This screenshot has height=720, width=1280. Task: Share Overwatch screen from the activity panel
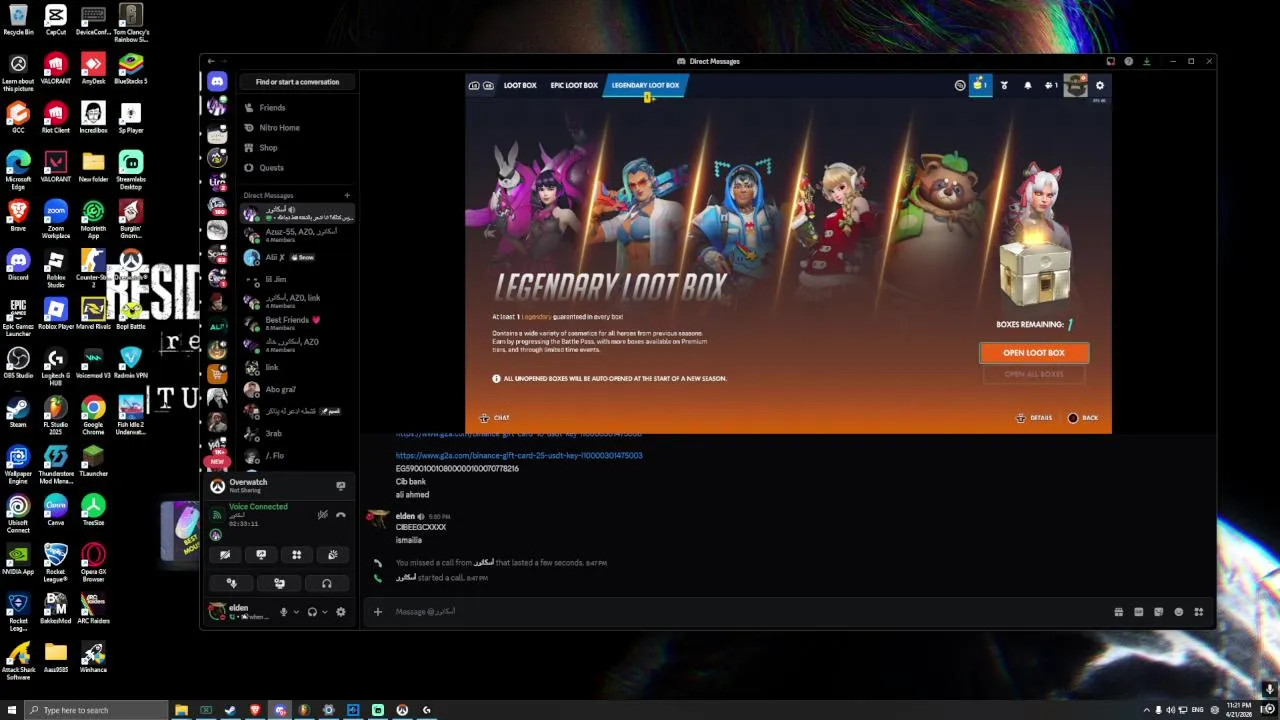pos(341,486)
